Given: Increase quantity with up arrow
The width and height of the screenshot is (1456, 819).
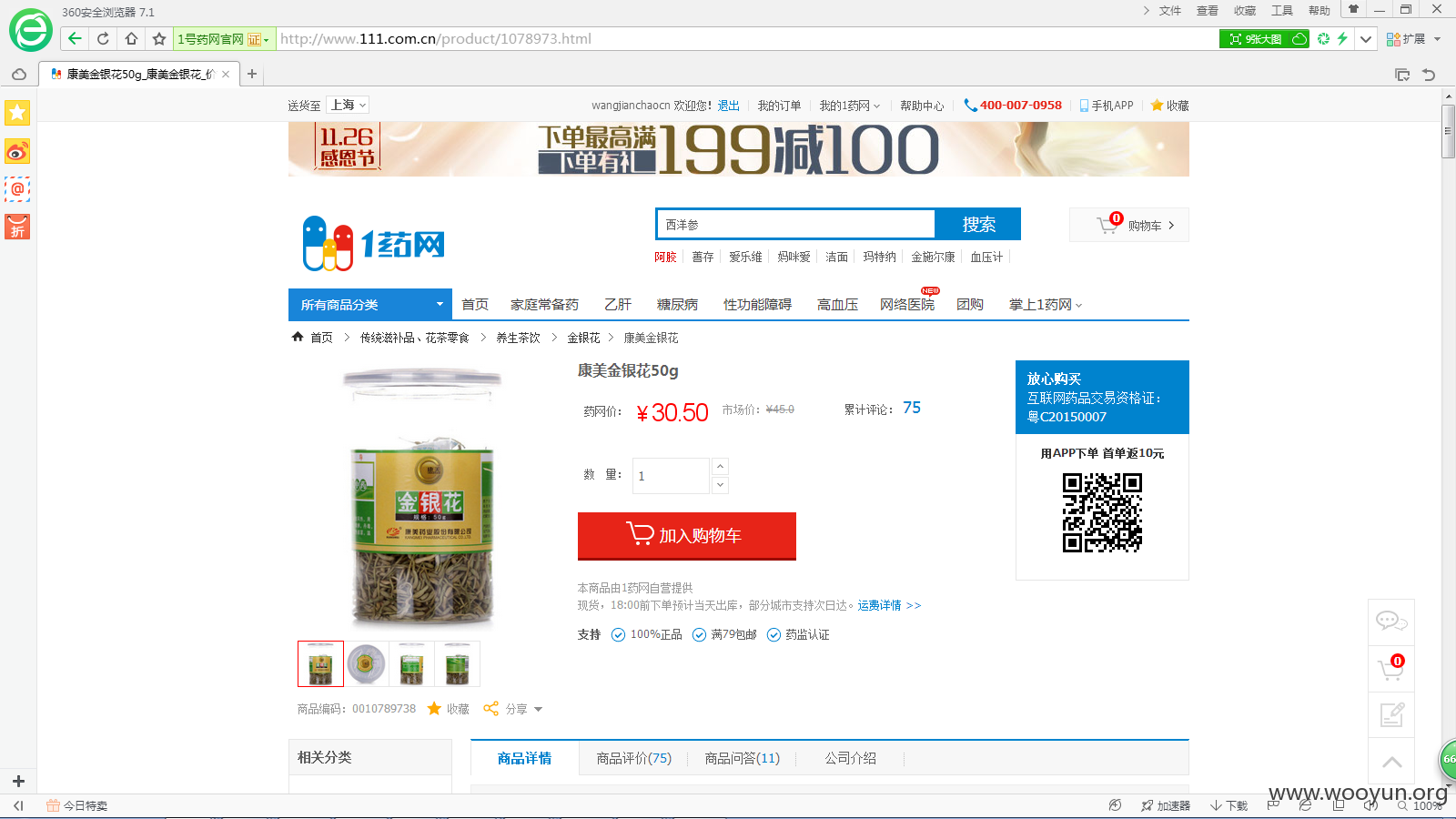Looking at the screenshot, I should point(720,467).
